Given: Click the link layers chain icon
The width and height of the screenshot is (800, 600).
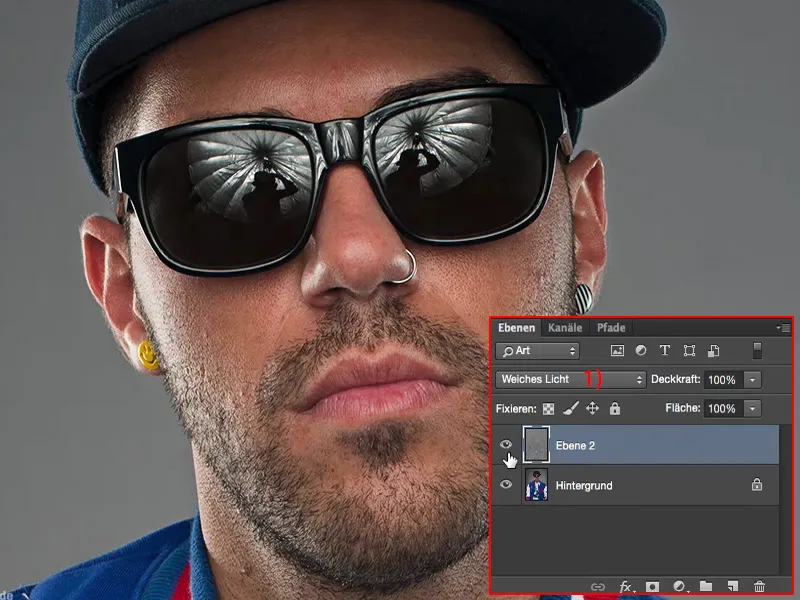Looking at the screenshot, I should point(597,587).
